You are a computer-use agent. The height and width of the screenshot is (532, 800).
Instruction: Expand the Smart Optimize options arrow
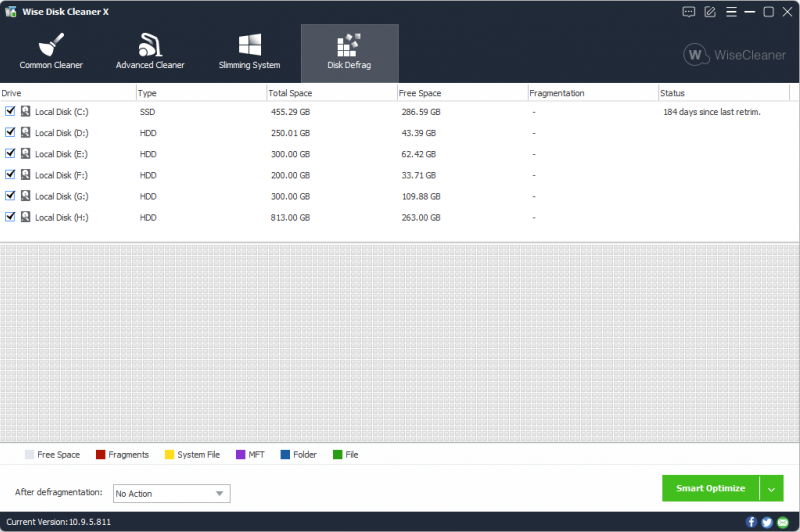tap(771, 488)
